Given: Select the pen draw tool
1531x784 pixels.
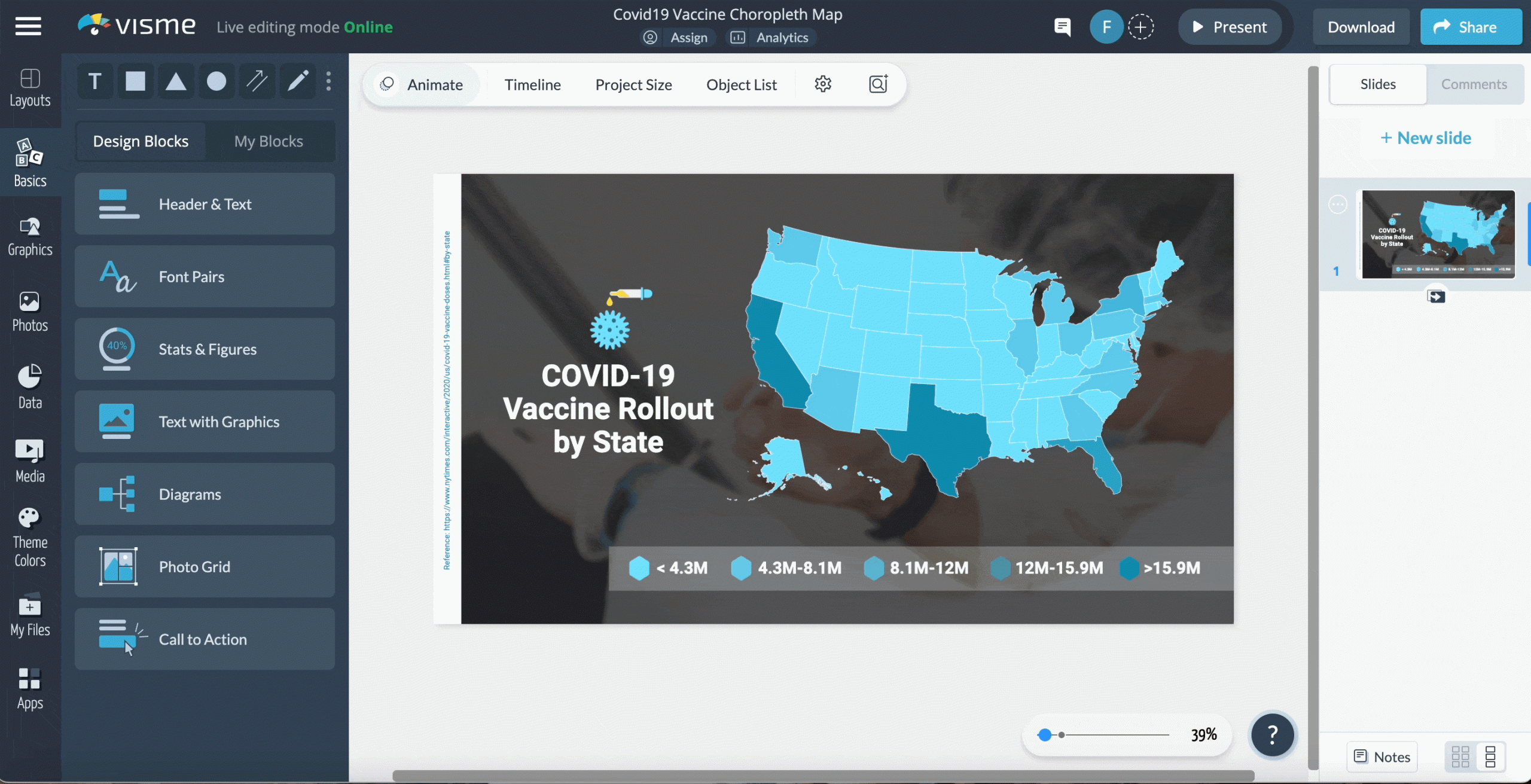Looking at the screenshot, I should point(298,81).
